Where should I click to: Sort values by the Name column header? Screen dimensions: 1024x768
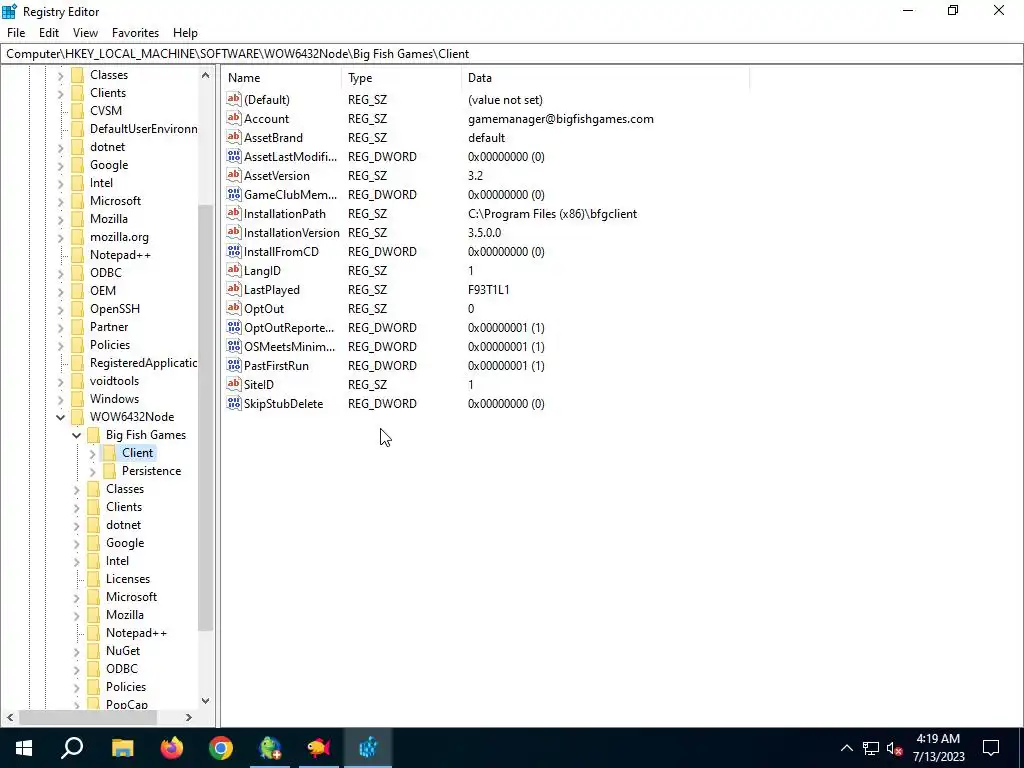[x=281, y=78]
